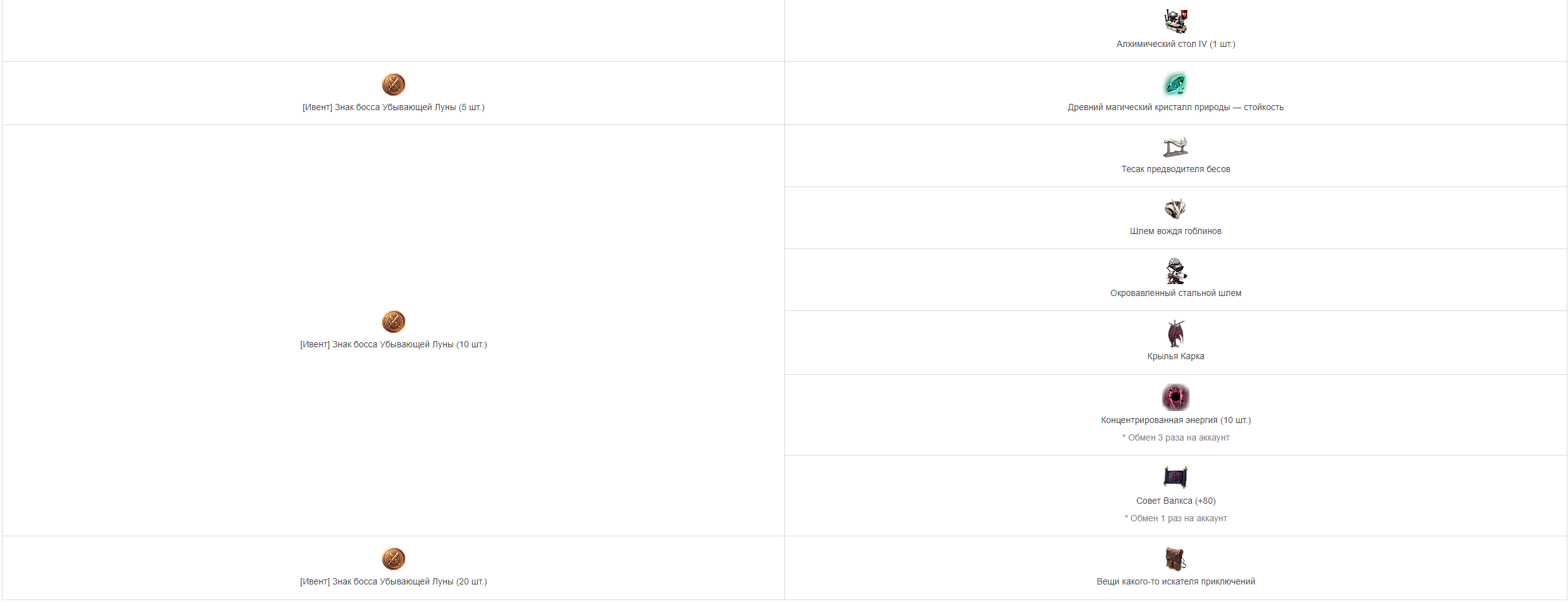The width and height of the screenshot is (1568, 602).
Task: Click the Шлем вождя гоблинов helmet icon
Action: (x=1175, y=208)
